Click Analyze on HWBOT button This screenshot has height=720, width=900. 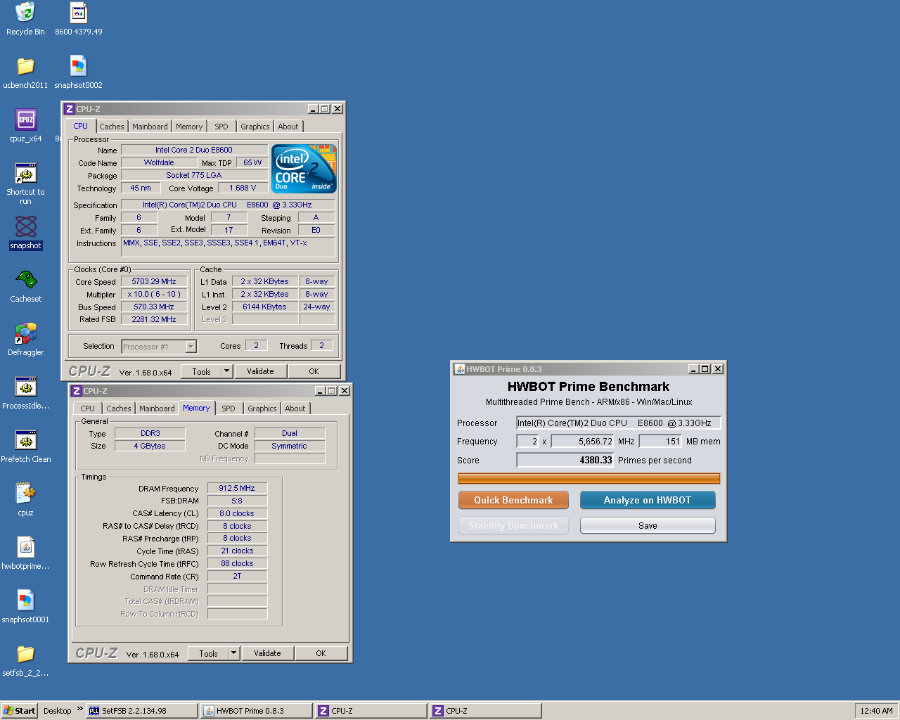[647, 500]
